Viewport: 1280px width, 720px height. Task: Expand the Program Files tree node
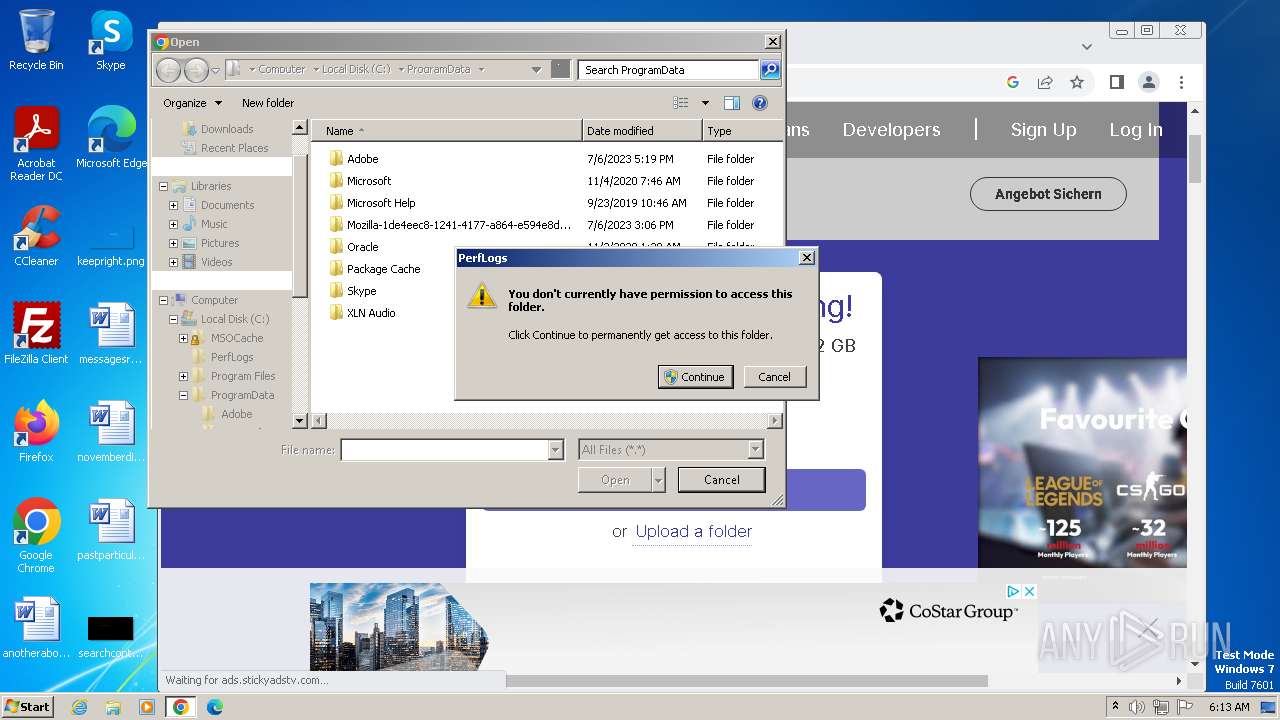183,376
